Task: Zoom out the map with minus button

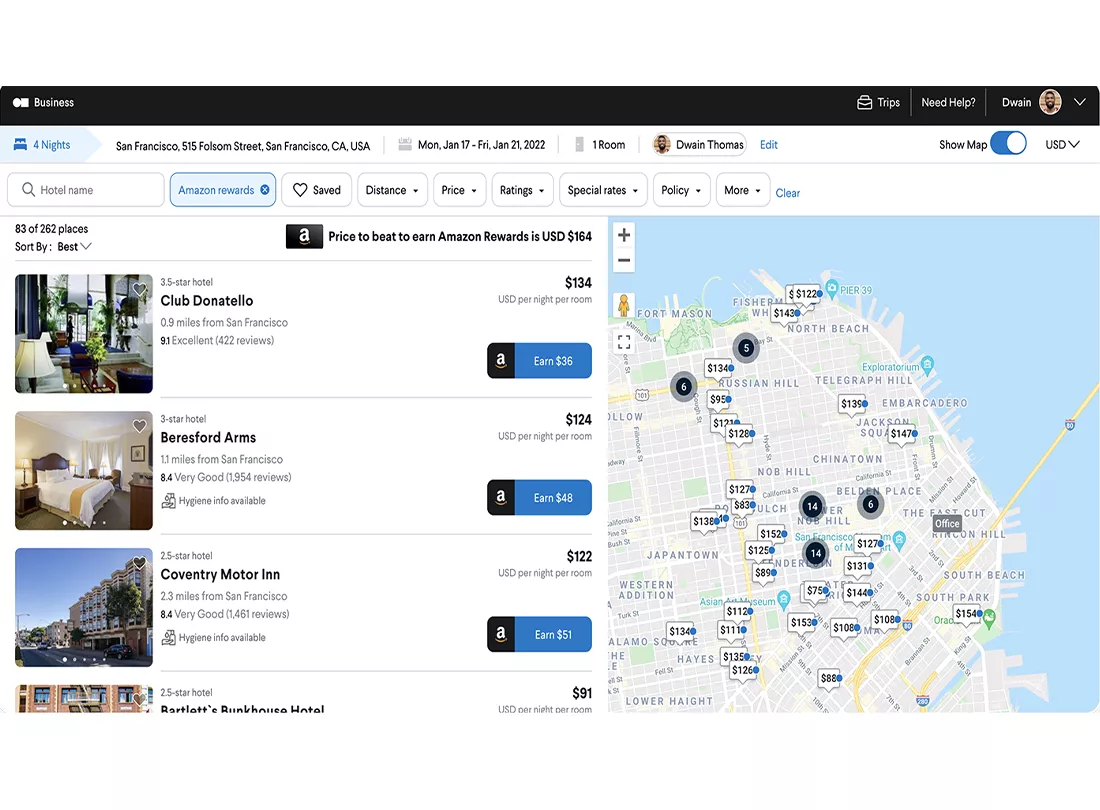Action: pos(624,260)
